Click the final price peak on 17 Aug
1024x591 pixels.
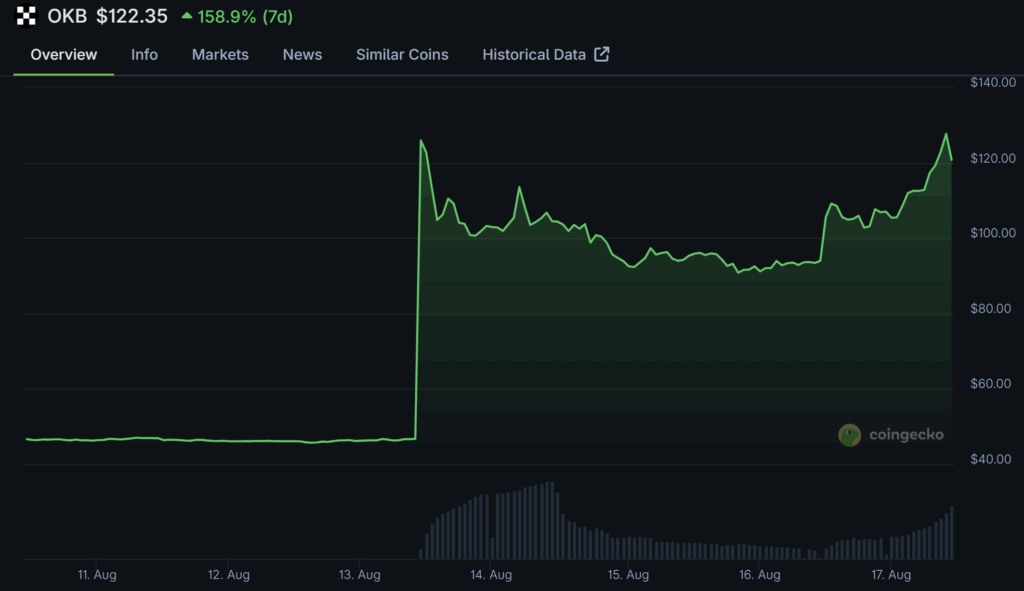[946, 134]
